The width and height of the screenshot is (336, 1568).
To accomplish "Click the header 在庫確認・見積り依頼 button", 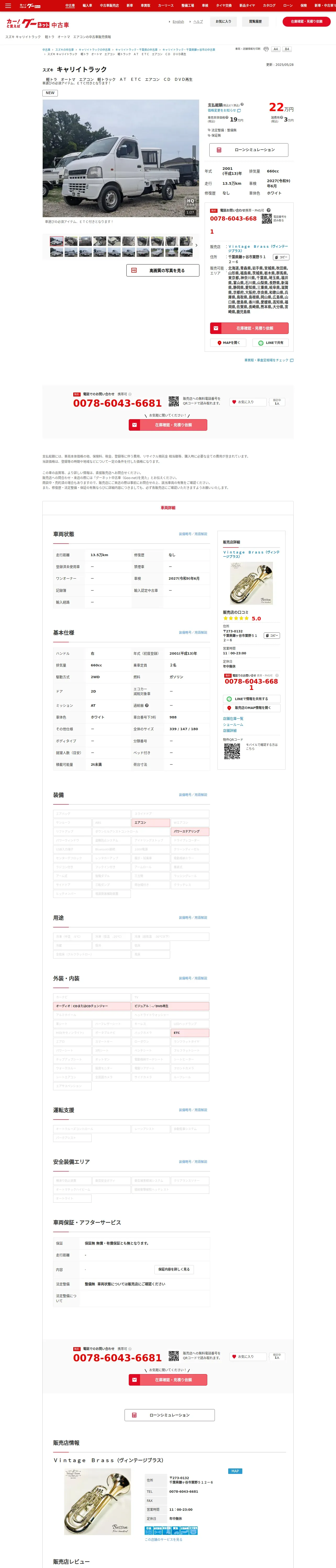I will pos(307,21).
